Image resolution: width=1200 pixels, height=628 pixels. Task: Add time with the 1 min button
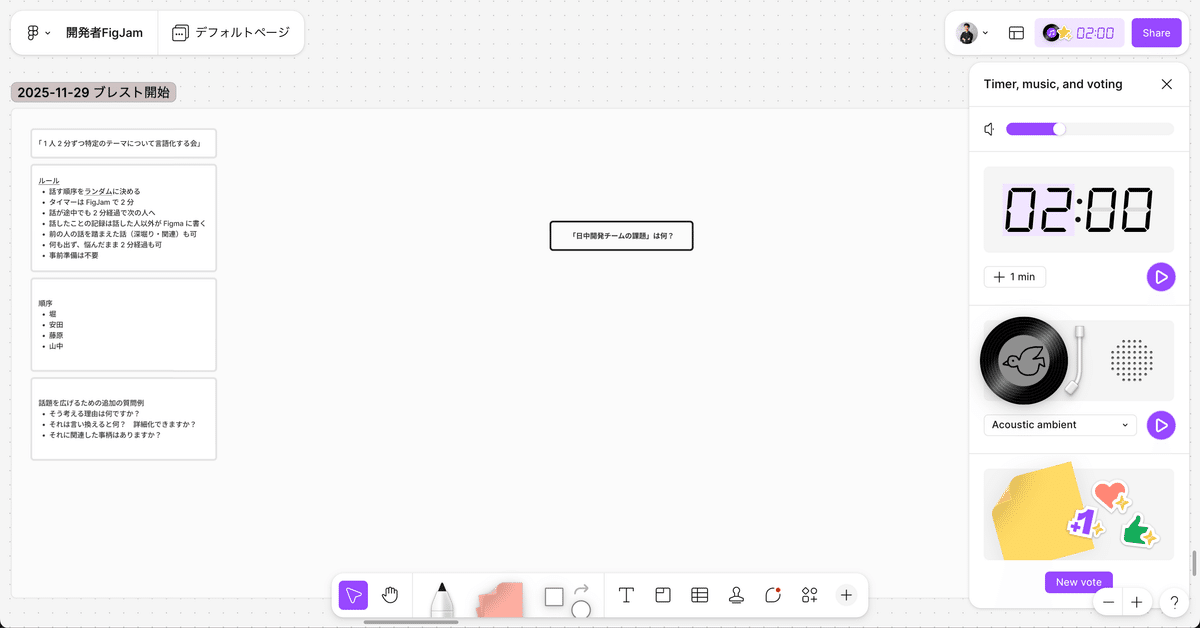(x=1015, y=277)
